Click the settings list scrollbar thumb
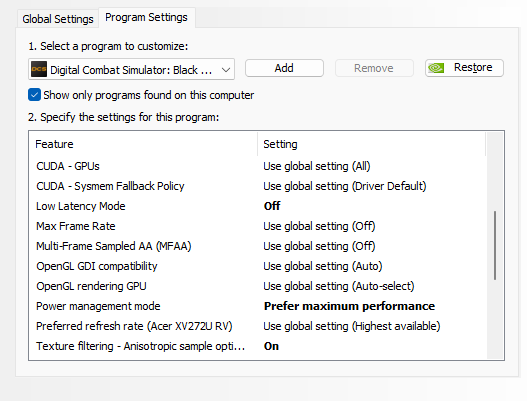The width and height of the screenshot is (527, 401). [x=495, y=245]
